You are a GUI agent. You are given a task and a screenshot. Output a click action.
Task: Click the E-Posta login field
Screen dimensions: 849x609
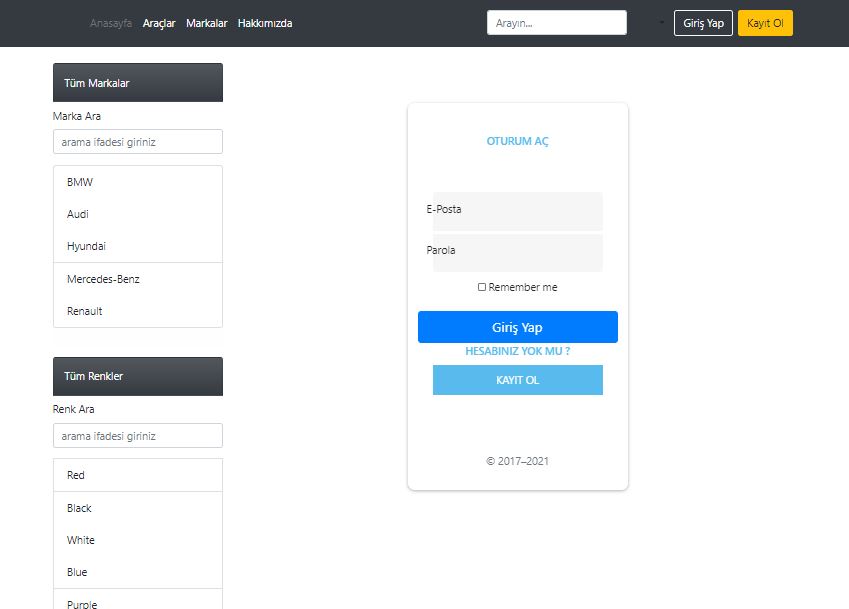pyautogui.click(x=517, y=211)
